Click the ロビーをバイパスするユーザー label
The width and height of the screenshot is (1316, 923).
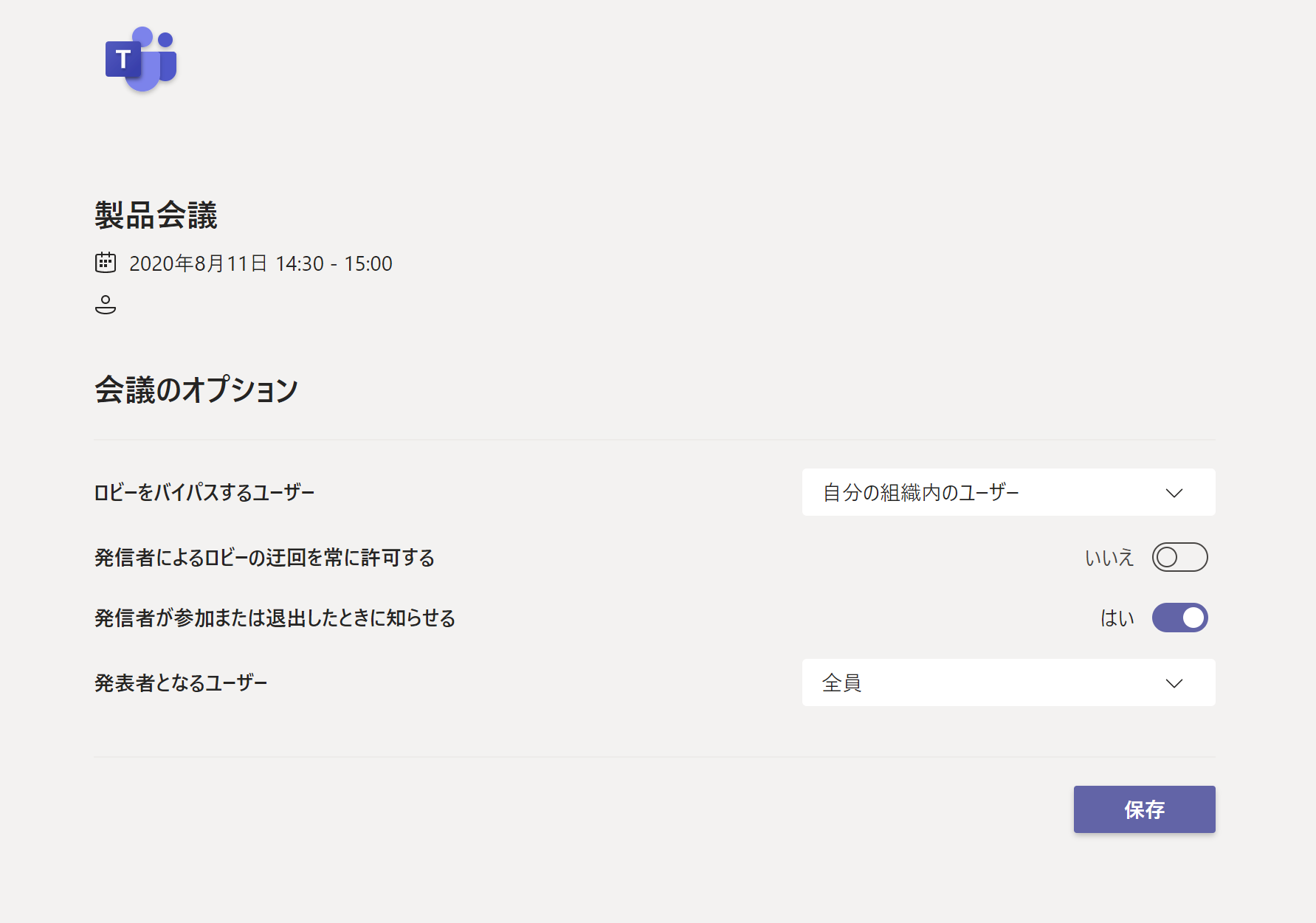click(204, 492)
